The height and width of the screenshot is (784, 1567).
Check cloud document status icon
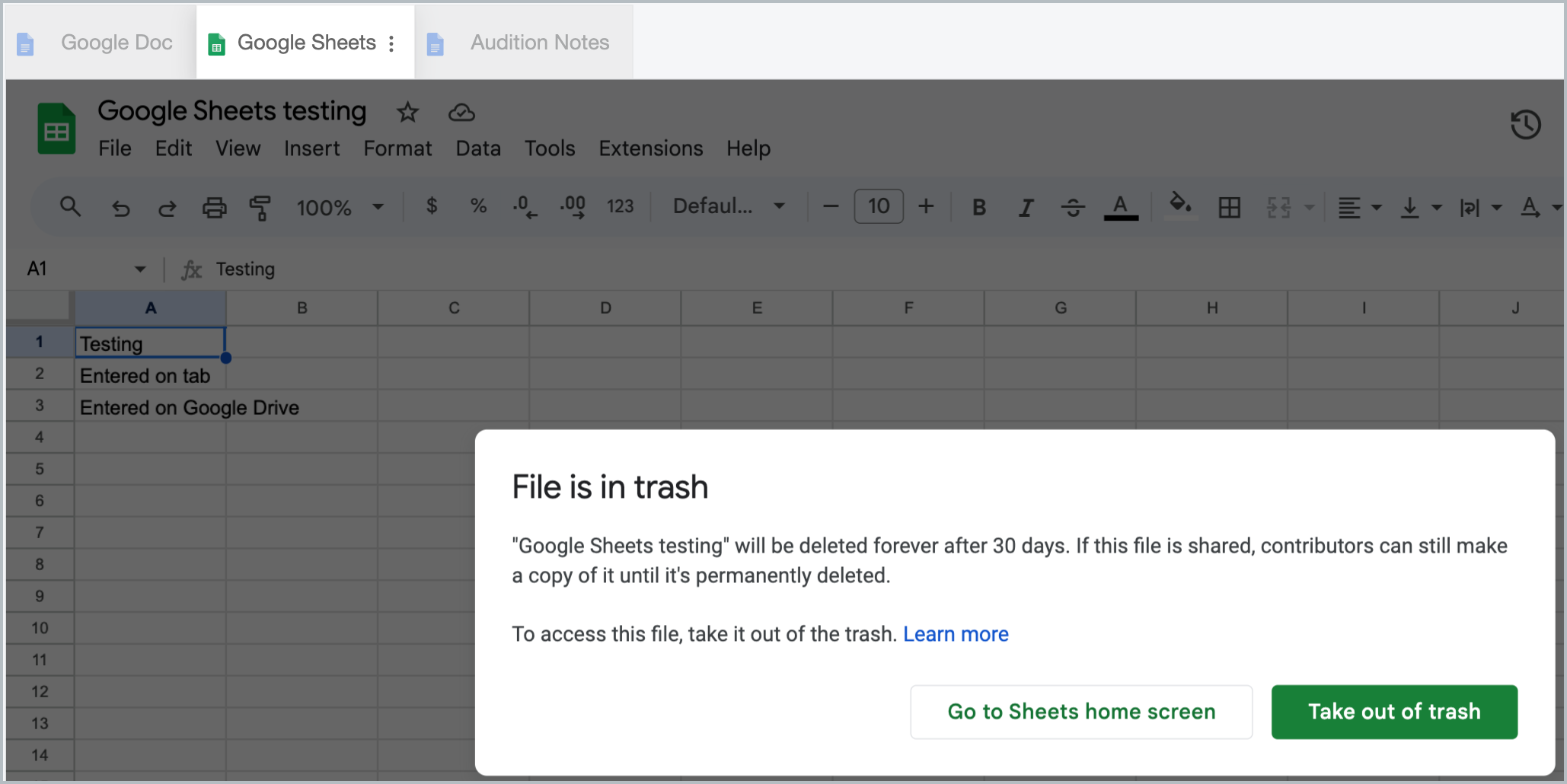pyautogui.click(x=461, y=113)
